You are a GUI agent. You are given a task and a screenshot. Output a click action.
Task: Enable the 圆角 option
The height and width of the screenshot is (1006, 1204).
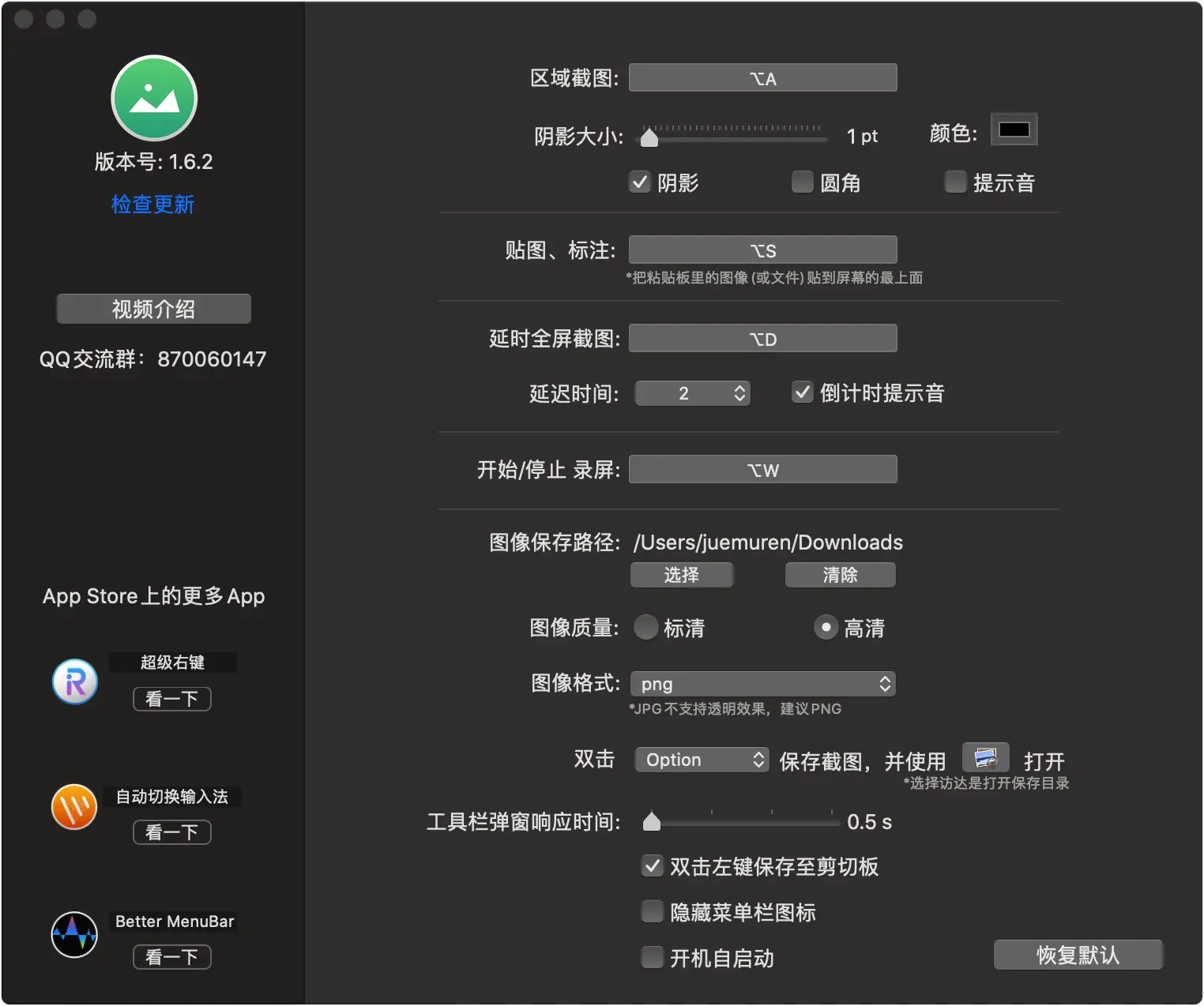(x=802, y=182)
